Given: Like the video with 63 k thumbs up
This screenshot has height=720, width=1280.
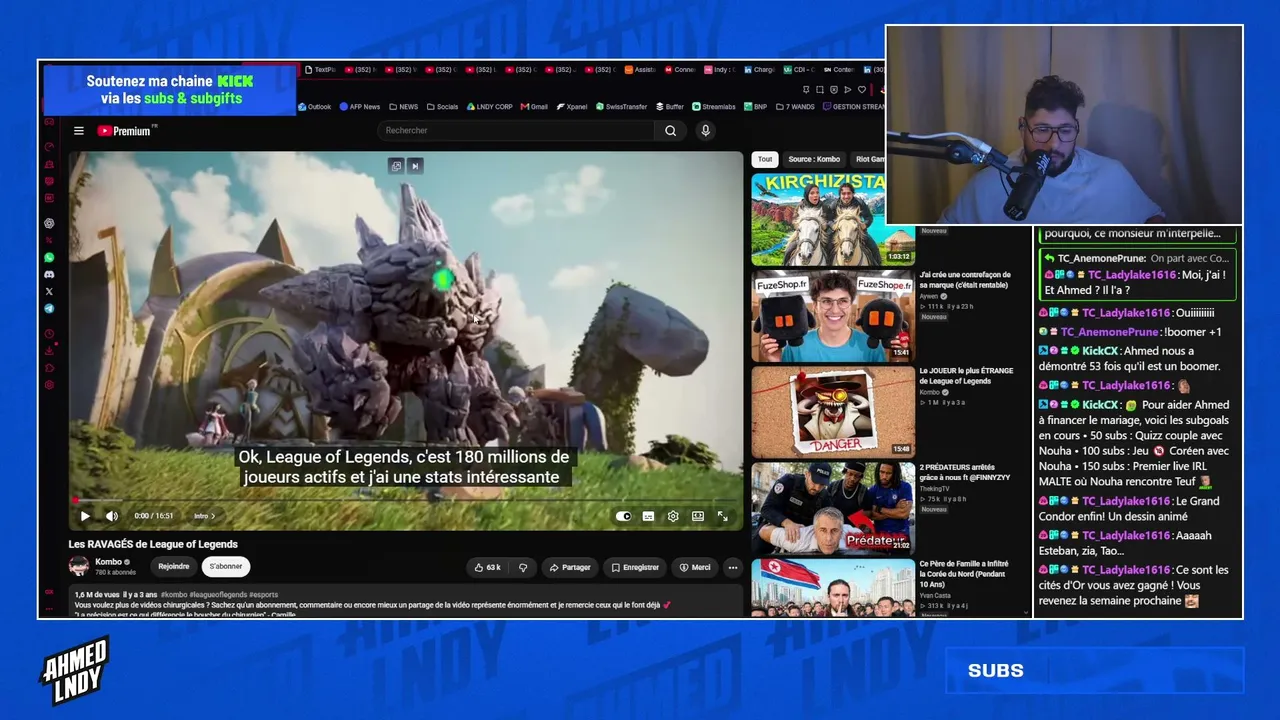Looking at the screenshot, I should [487, 567].
